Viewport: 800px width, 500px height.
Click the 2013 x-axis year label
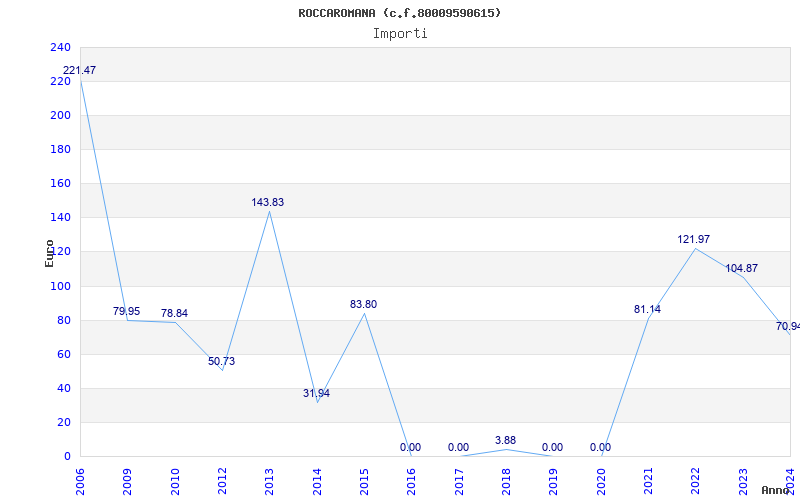pos(269,482)
